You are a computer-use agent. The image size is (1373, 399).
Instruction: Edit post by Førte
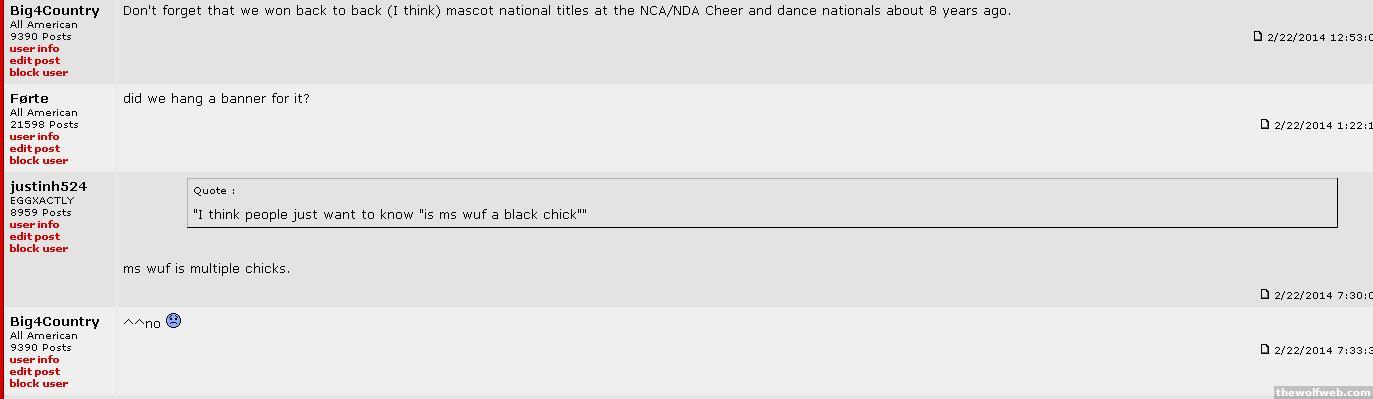tap(35, 148)
